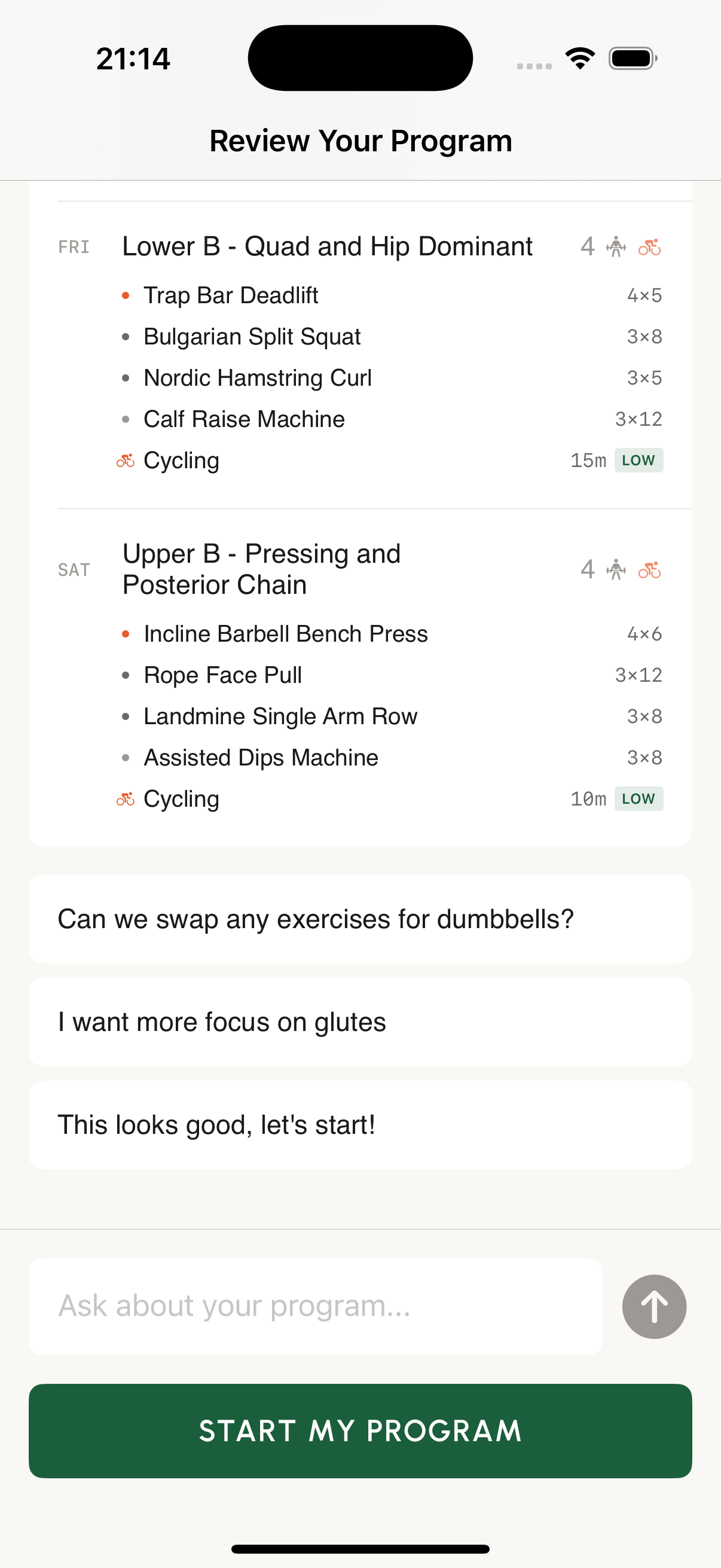This screenshot has width=721, height=1568.
Task: Collapse the Lower B Friday workout card
Action: pos(328,246)
